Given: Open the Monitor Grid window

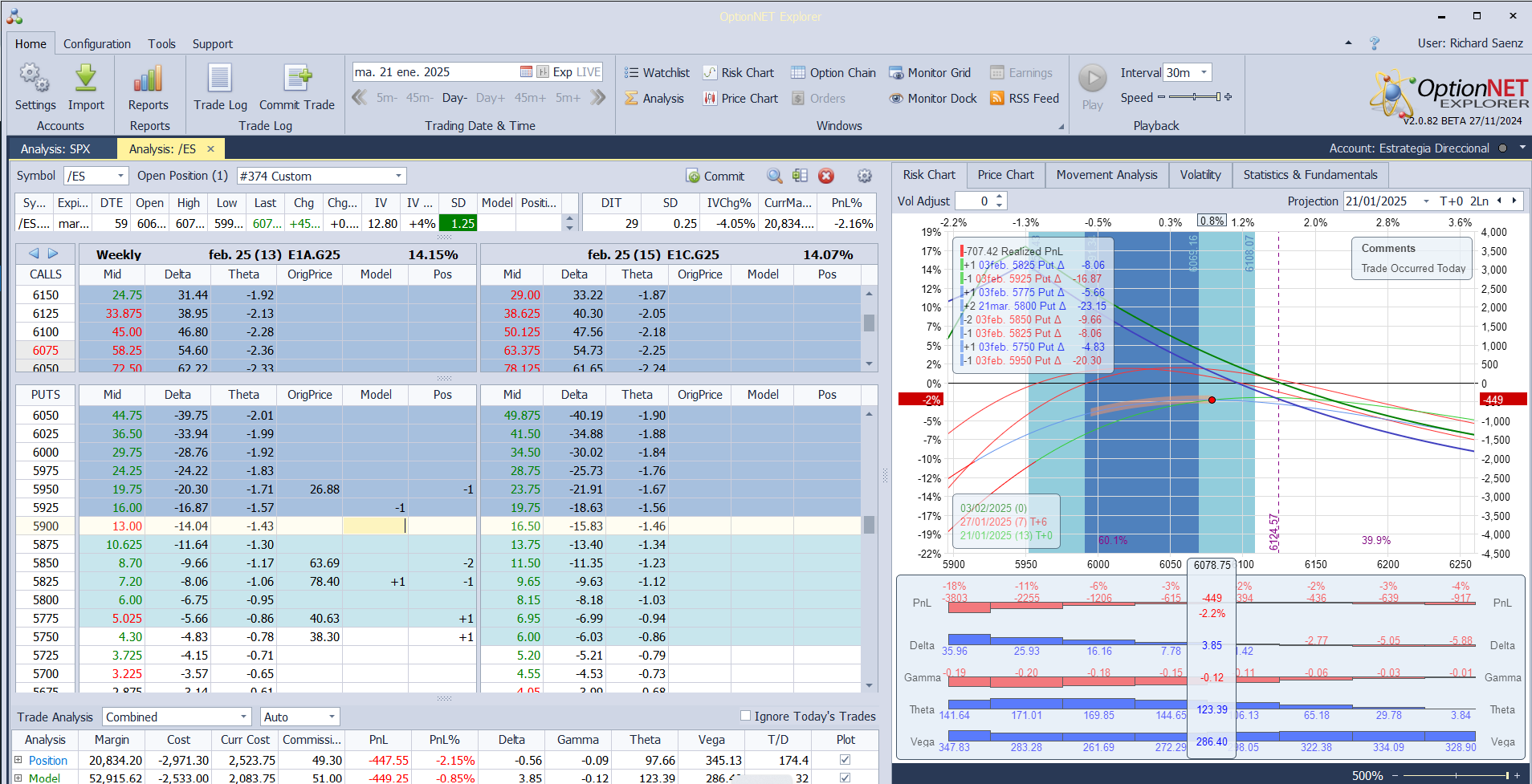Looking at the screenshot, I should (930, 73).
